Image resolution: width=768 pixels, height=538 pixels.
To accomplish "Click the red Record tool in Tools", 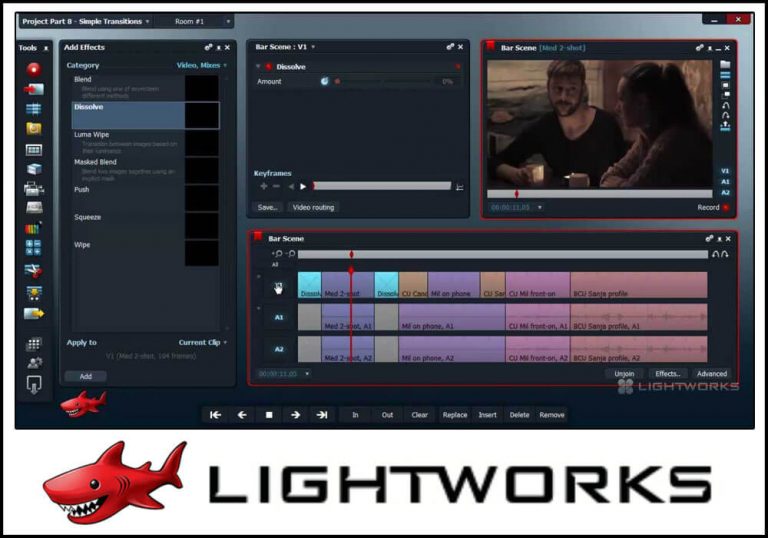I will 34,69.
